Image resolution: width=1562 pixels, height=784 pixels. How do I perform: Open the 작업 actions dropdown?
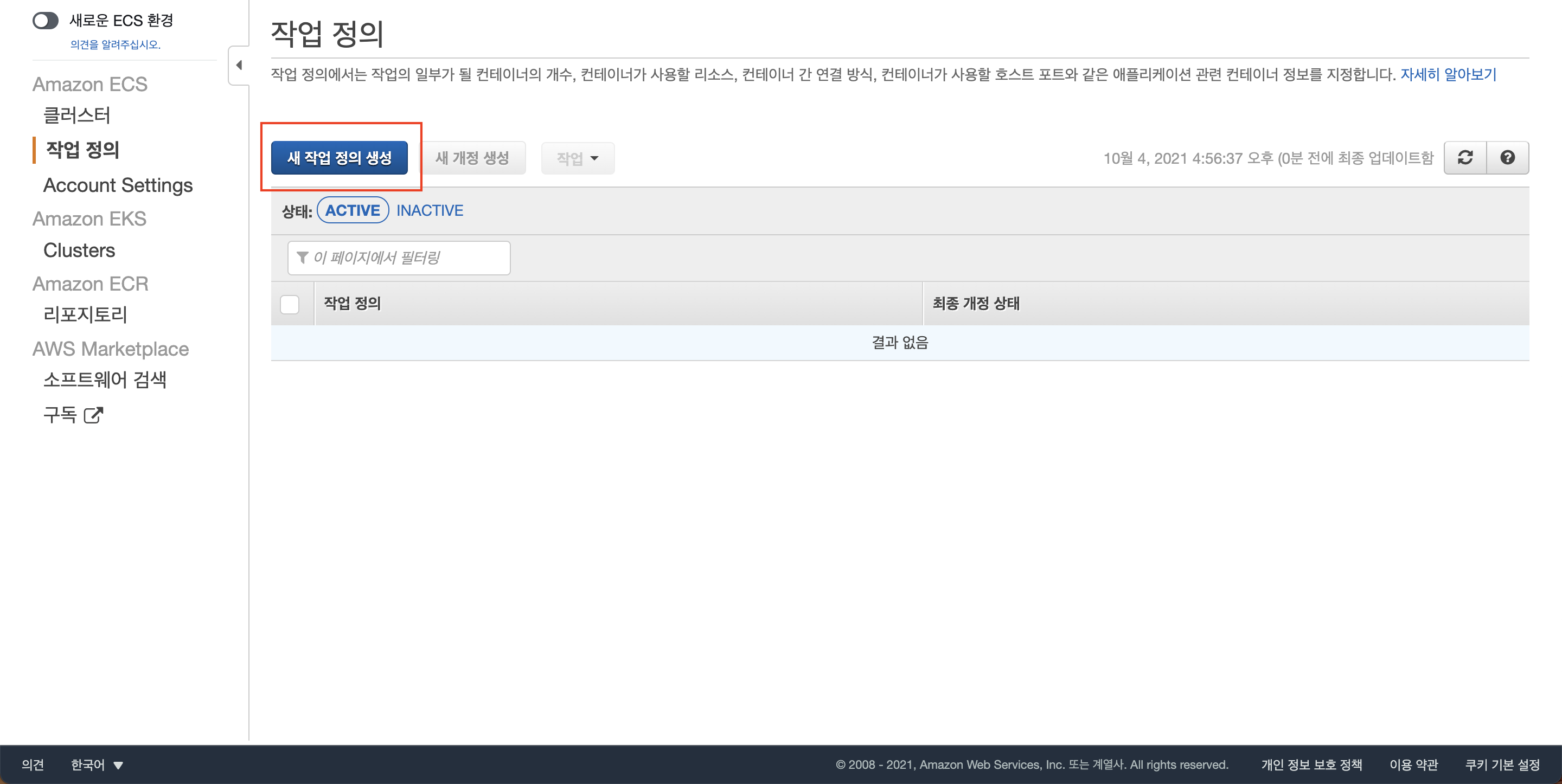pos(577,158)
